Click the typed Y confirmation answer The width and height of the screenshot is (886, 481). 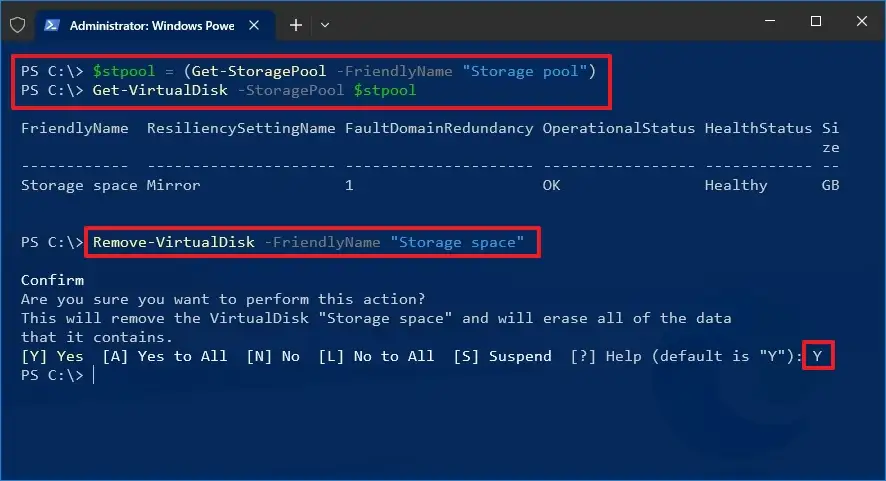click(818, 356)
